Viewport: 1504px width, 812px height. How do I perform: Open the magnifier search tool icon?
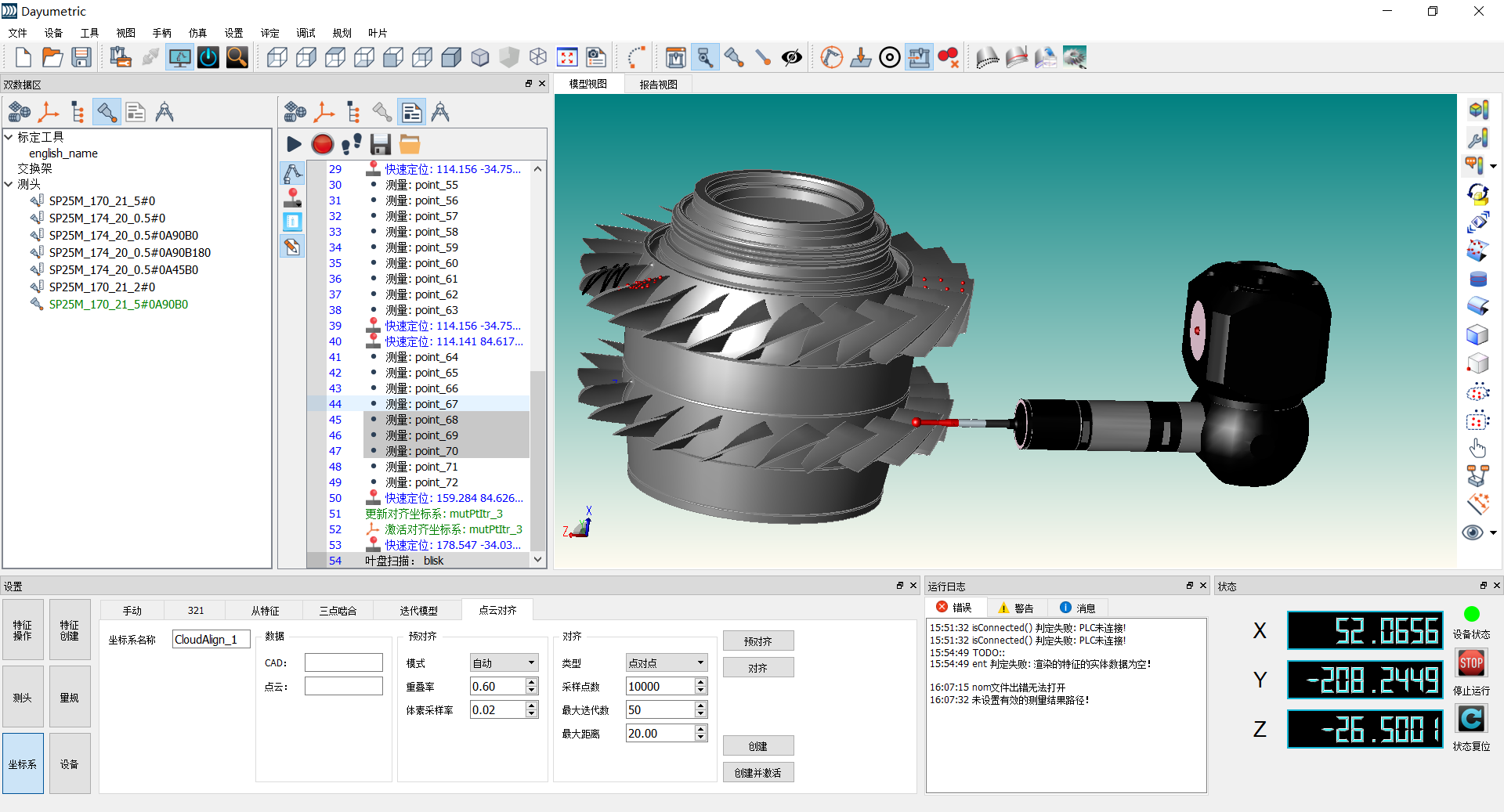(x=237, y=57)
